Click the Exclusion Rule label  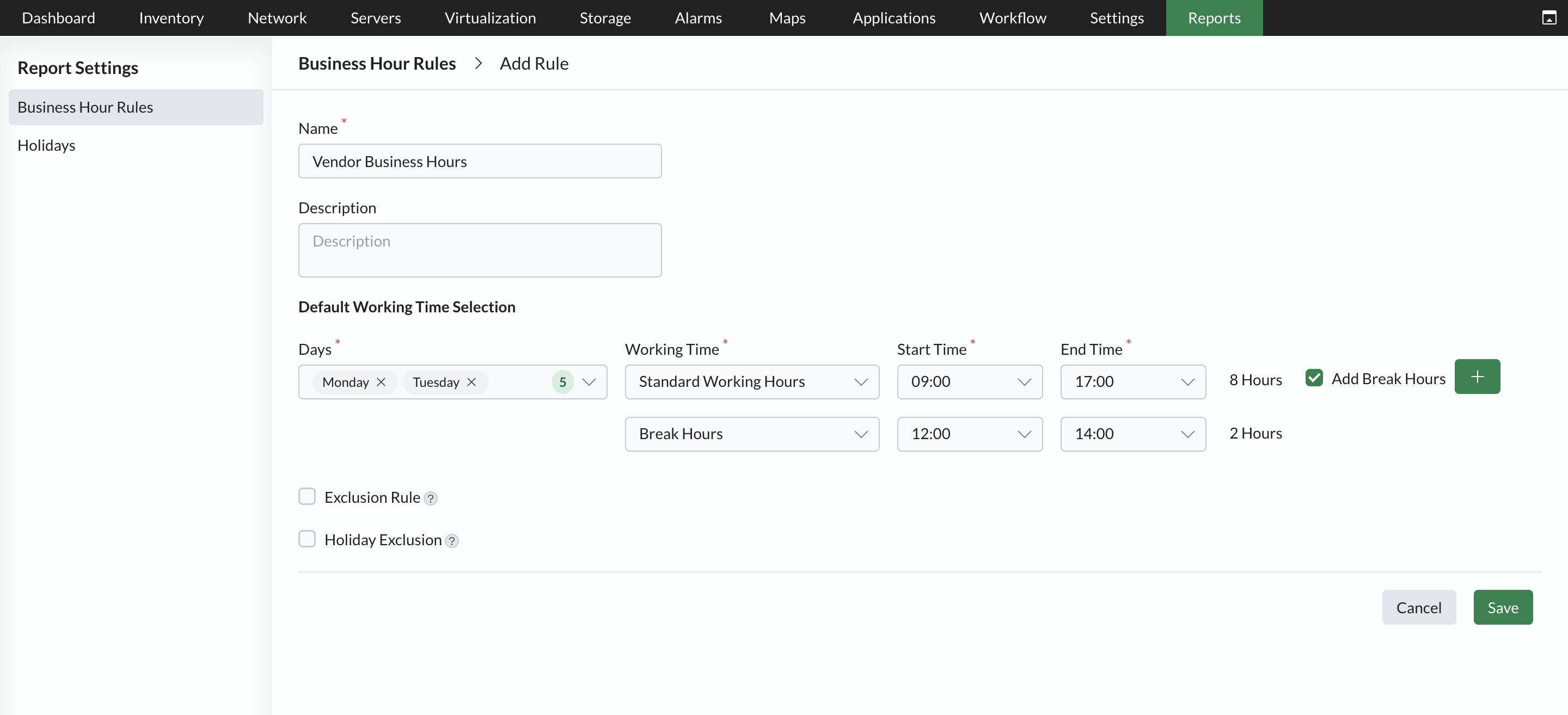[372, 497]
